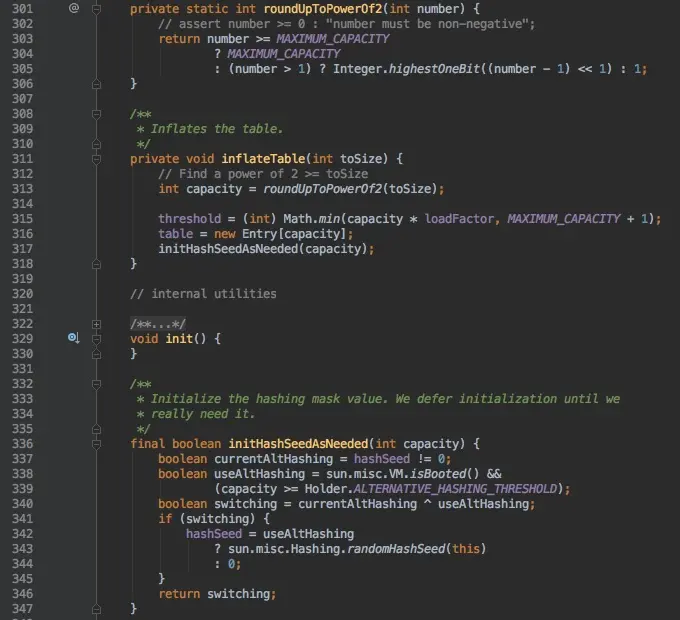The image size is (680, 620).
Task: Click the Javadoc fold end marker at line 335
Action: tap(97, 429)
